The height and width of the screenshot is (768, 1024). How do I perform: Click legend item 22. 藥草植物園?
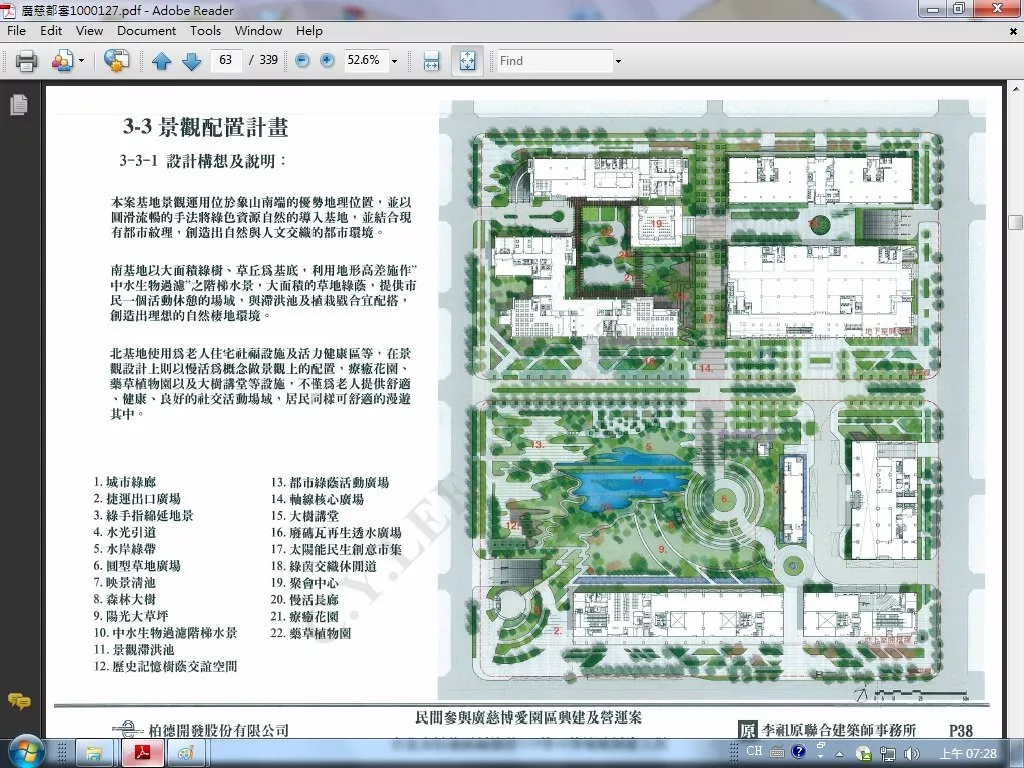pos(311,633)
